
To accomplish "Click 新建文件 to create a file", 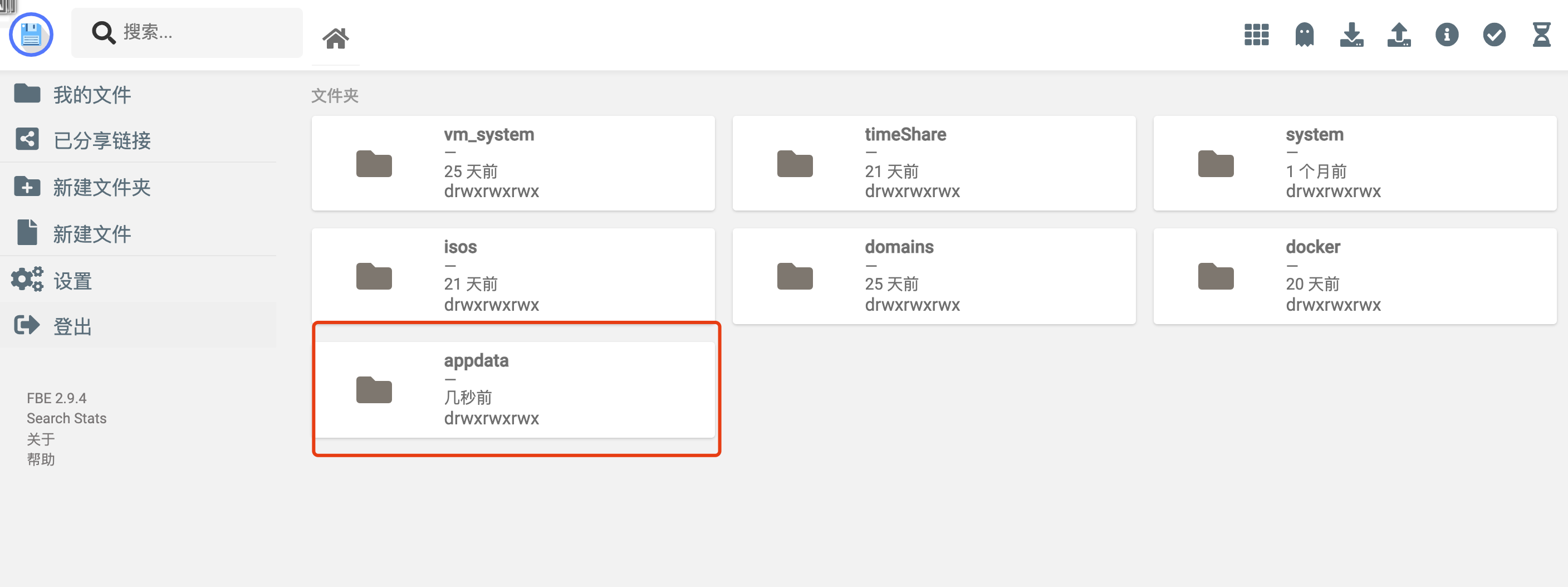I will pyautogui.click(x=138, y=233).
